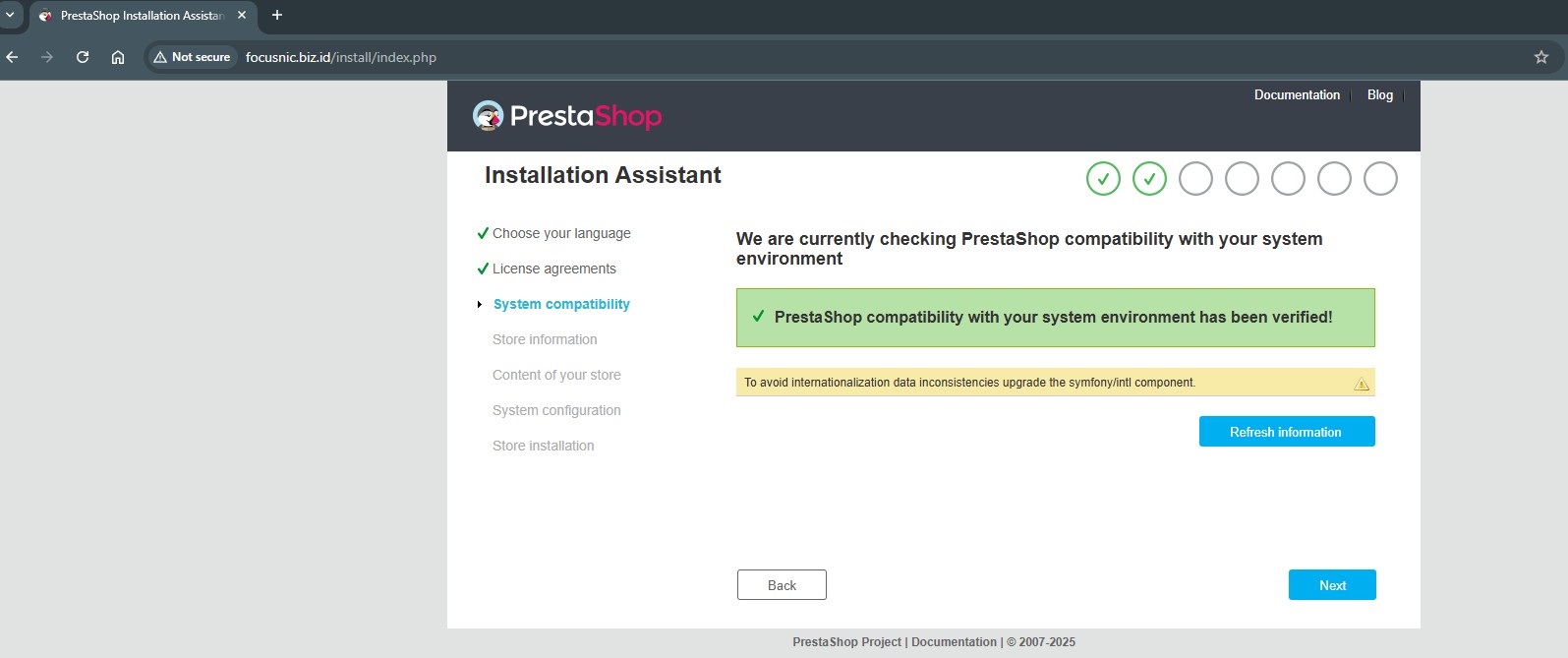Click the second completed step circle

click(x=1149, y=179)
